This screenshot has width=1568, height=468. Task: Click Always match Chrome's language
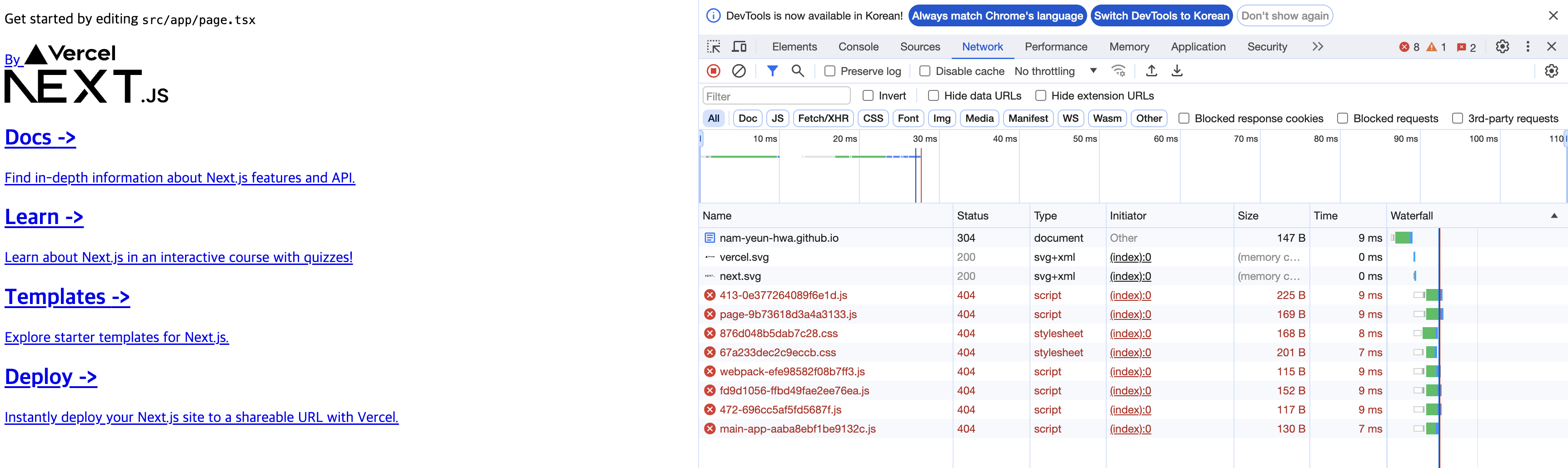pos(997,16)
